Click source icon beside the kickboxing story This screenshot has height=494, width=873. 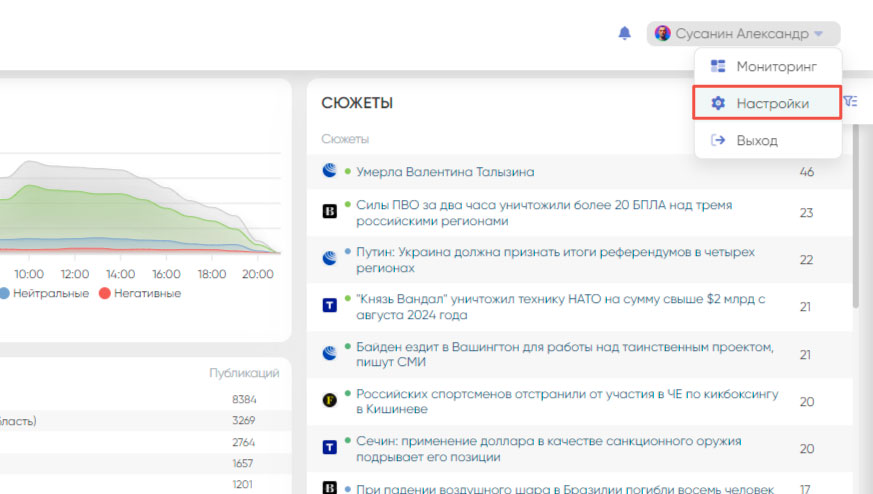click(x=329, y=400)
